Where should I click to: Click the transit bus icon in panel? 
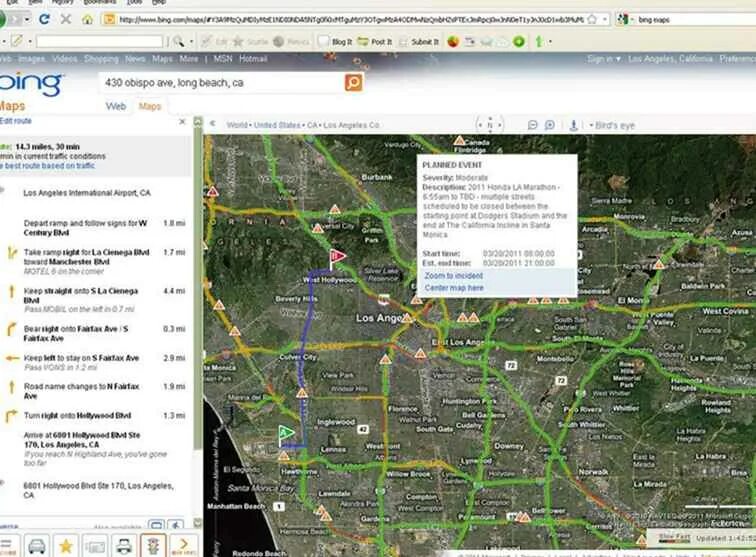pos(155,526)
